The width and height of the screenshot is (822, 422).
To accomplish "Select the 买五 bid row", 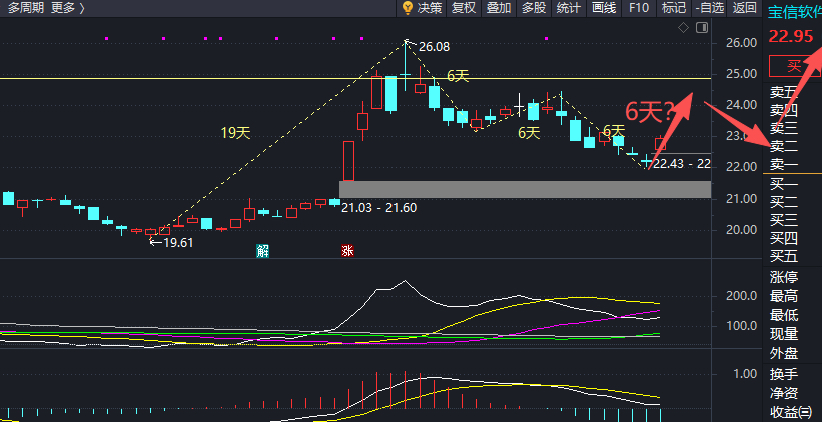I will click(784, 256).
